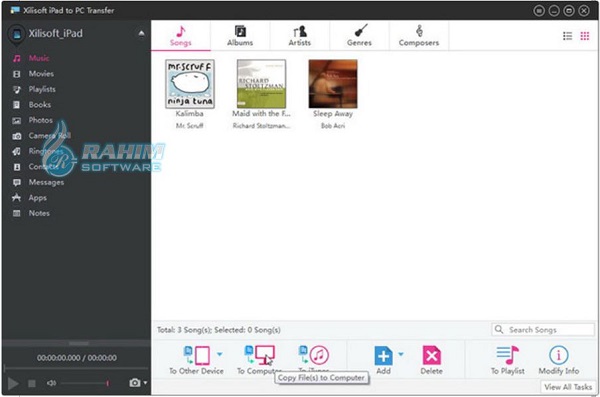Click in the Search Songs field
The height and width of the screenshot is (397, 600).
tap(543, 330)
